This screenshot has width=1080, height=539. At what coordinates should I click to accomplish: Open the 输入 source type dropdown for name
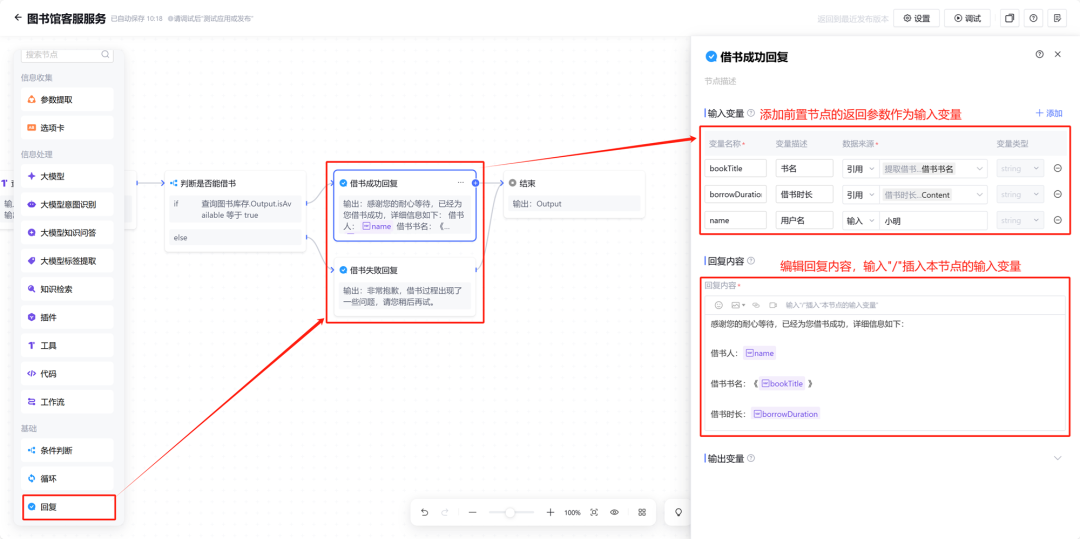pyautogui.click(x=860, y=220)
